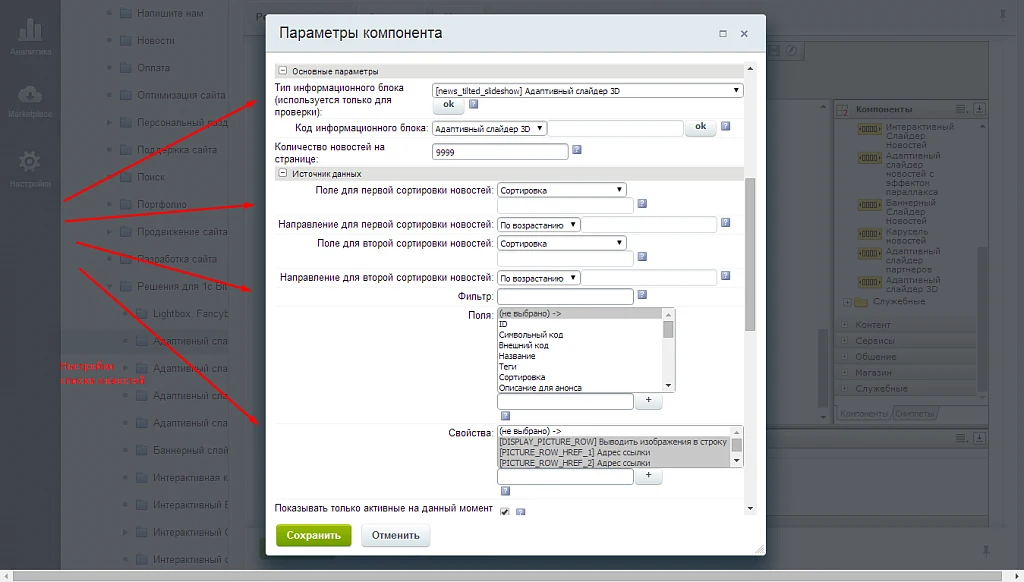Collapse the Источник данных section
This screenshot has width=1024, height=582.
pyautogui.click(x=283, y=173)
